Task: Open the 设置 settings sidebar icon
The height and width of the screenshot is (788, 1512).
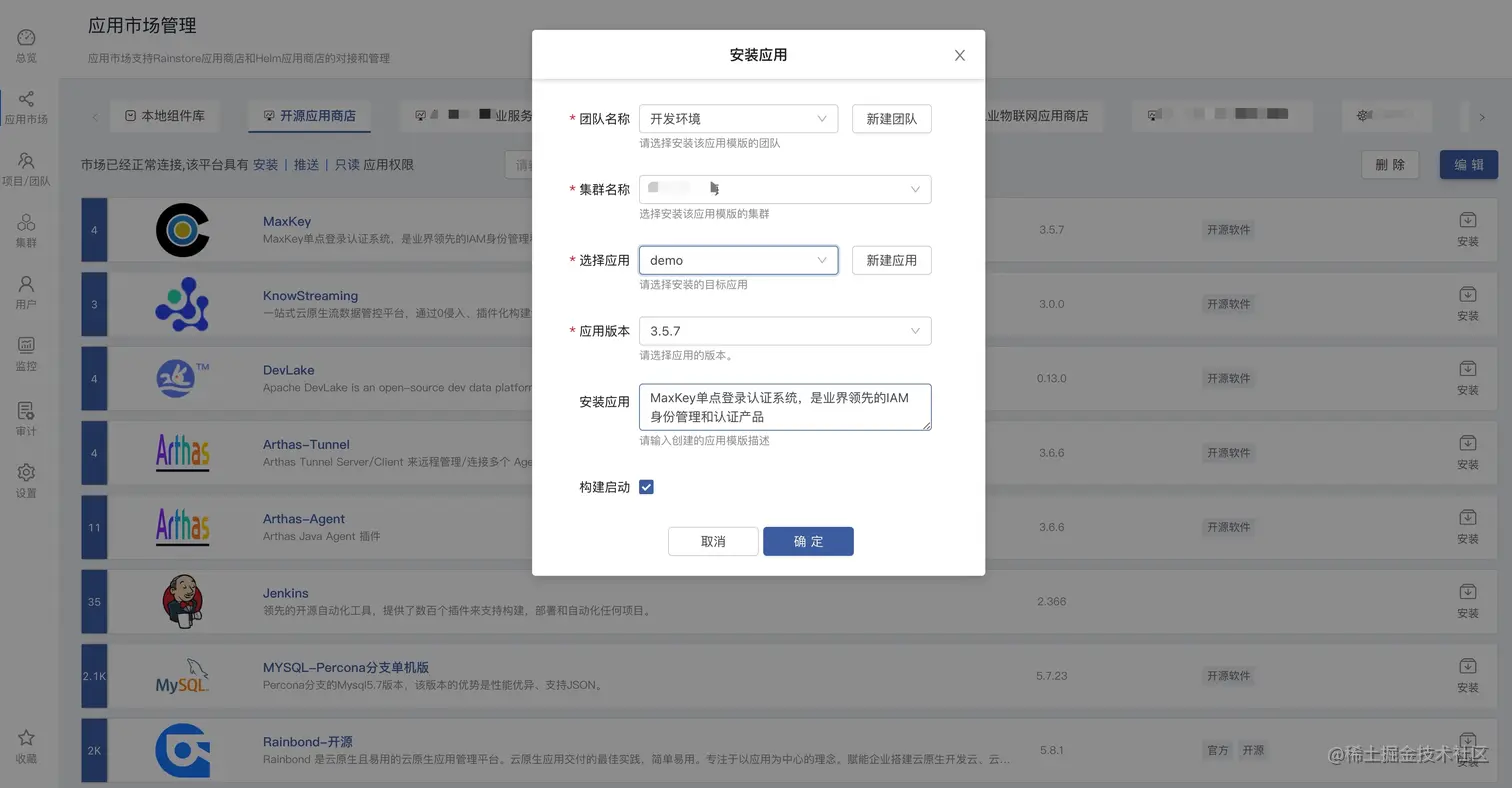Action: [27, 472]
